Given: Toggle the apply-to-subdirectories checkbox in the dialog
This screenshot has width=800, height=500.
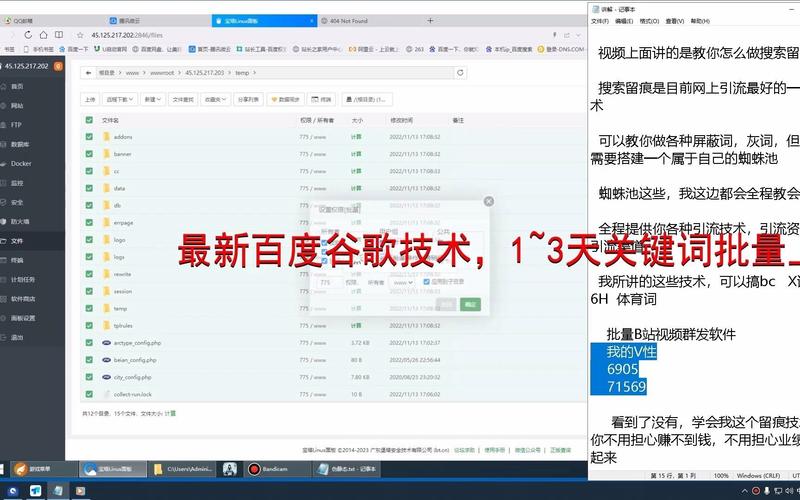Looking at the screenshot, I should tap(427, 282).
